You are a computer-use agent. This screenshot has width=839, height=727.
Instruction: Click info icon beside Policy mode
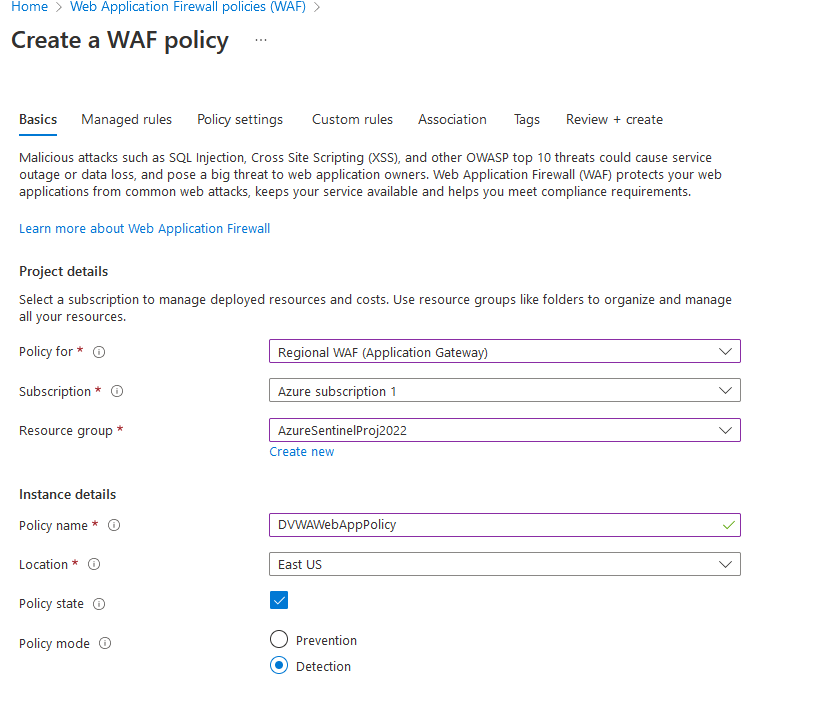coord(105,644)
